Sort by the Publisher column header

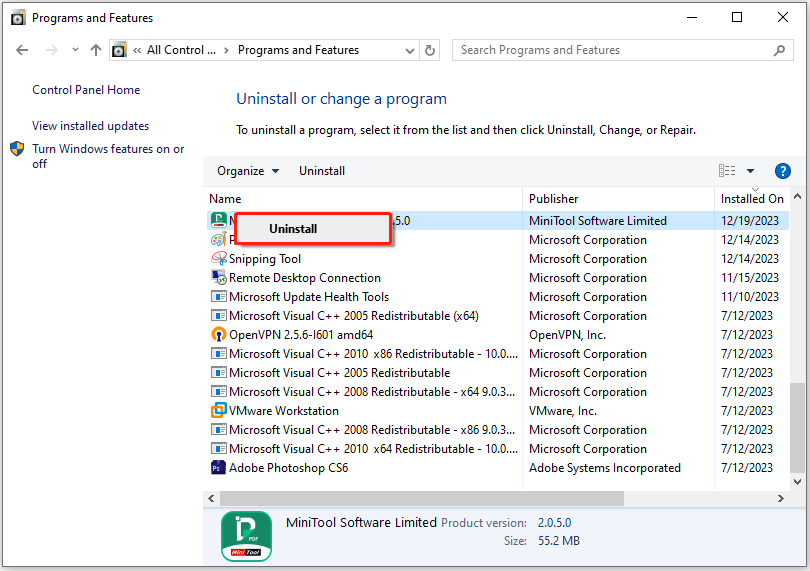[553, 199]
